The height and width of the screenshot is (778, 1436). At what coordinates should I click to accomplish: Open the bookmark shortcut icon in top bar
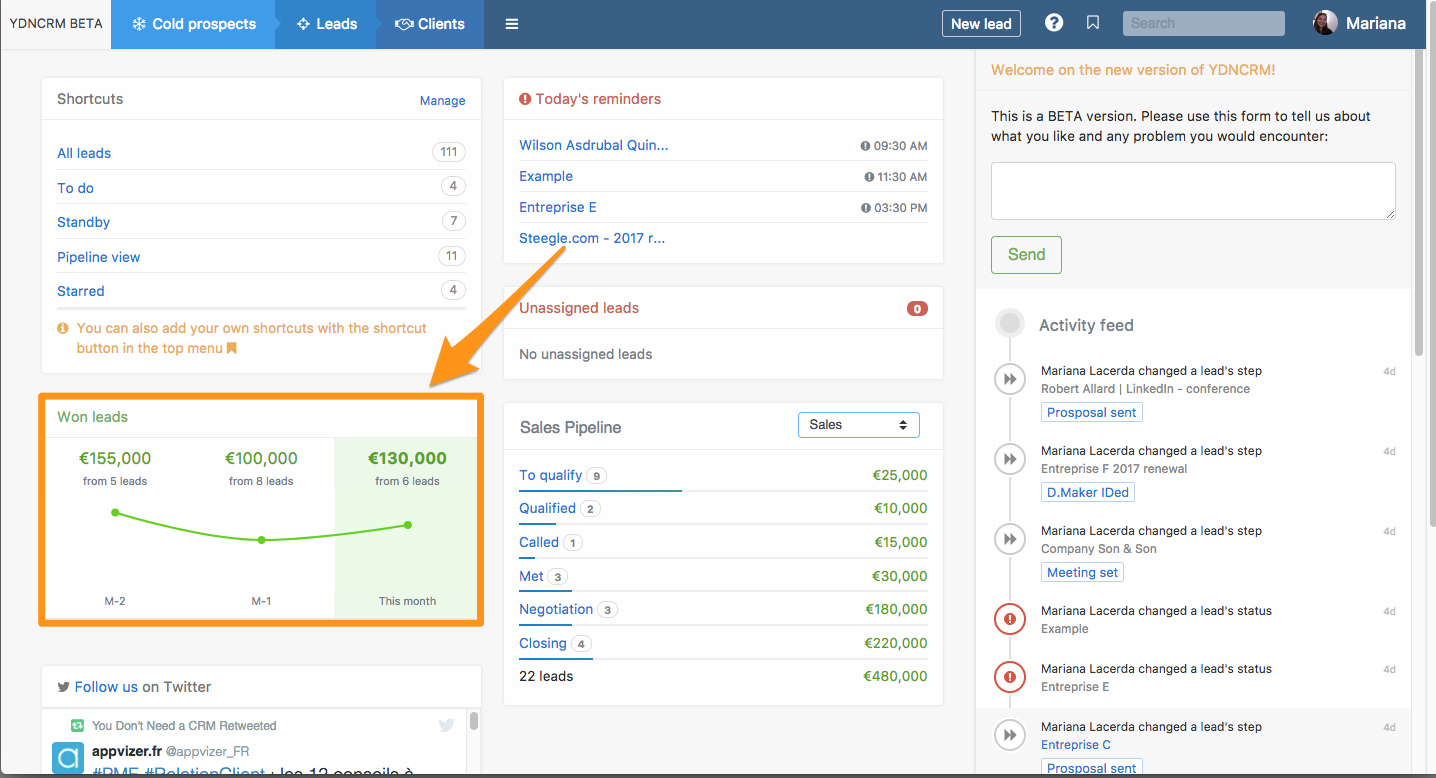1093,23
